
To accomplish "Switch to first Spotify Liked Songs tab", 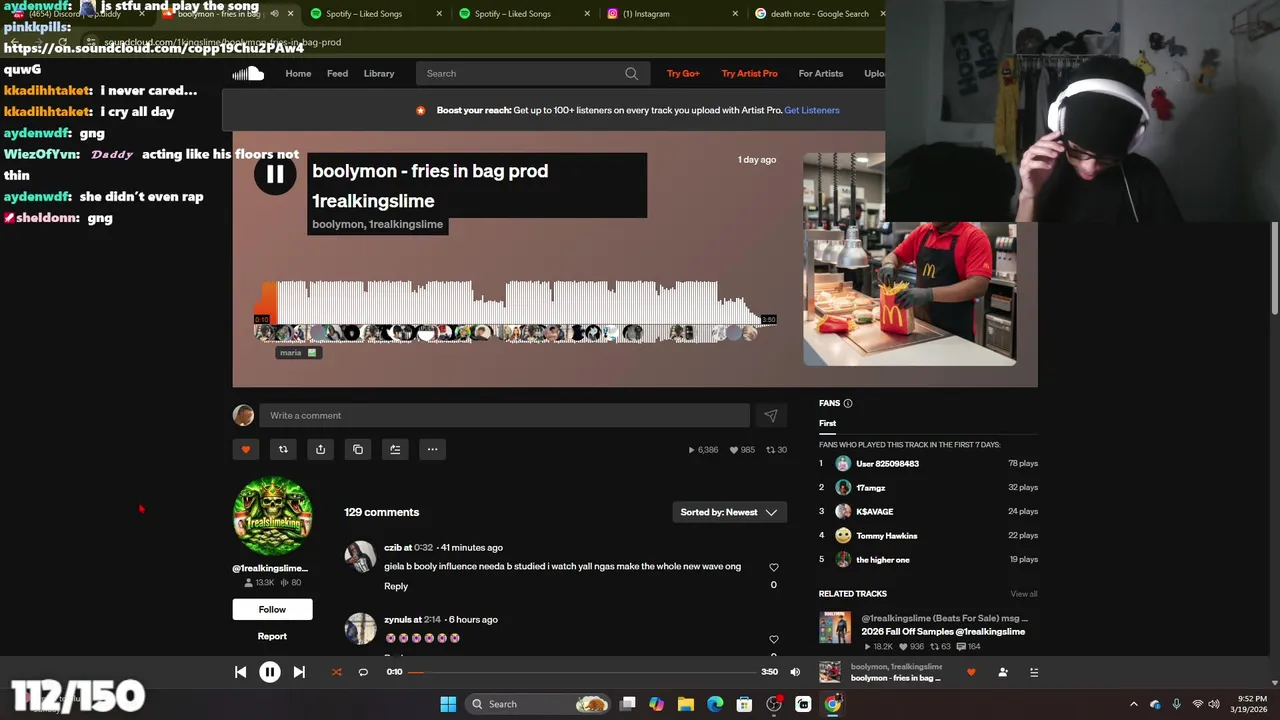I will [364, 14].
